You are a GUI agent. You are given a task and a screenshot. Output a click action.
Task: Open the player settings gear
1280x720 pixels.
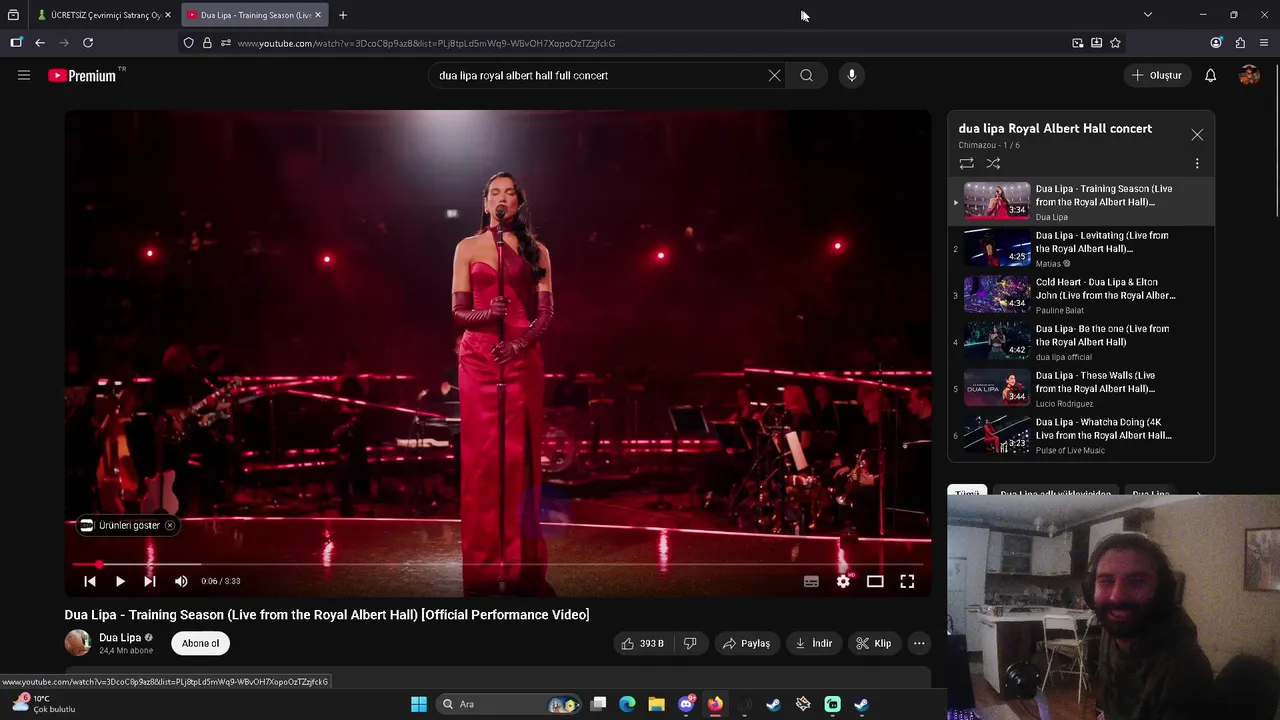click(843, 581)
